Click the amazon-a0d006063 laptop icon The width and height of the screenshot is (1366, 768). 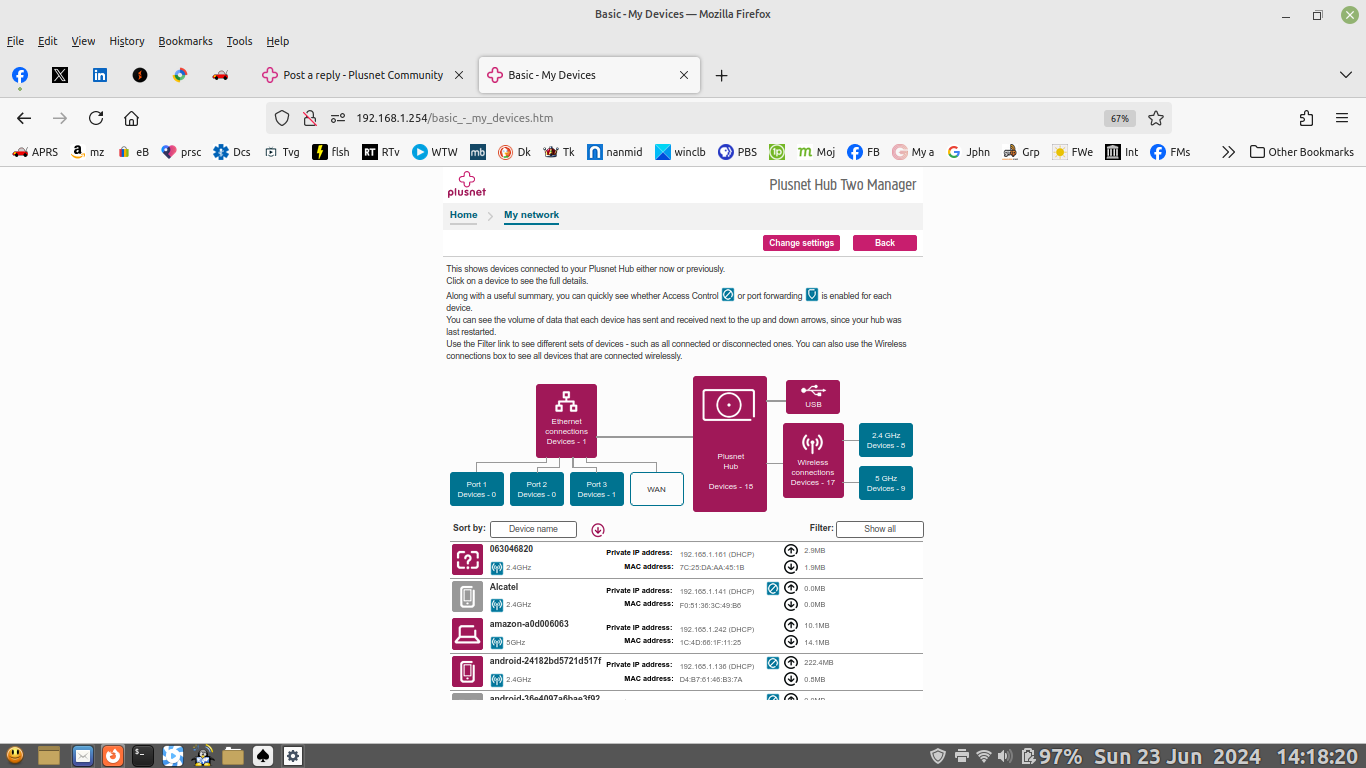click(x=467, y=633)
